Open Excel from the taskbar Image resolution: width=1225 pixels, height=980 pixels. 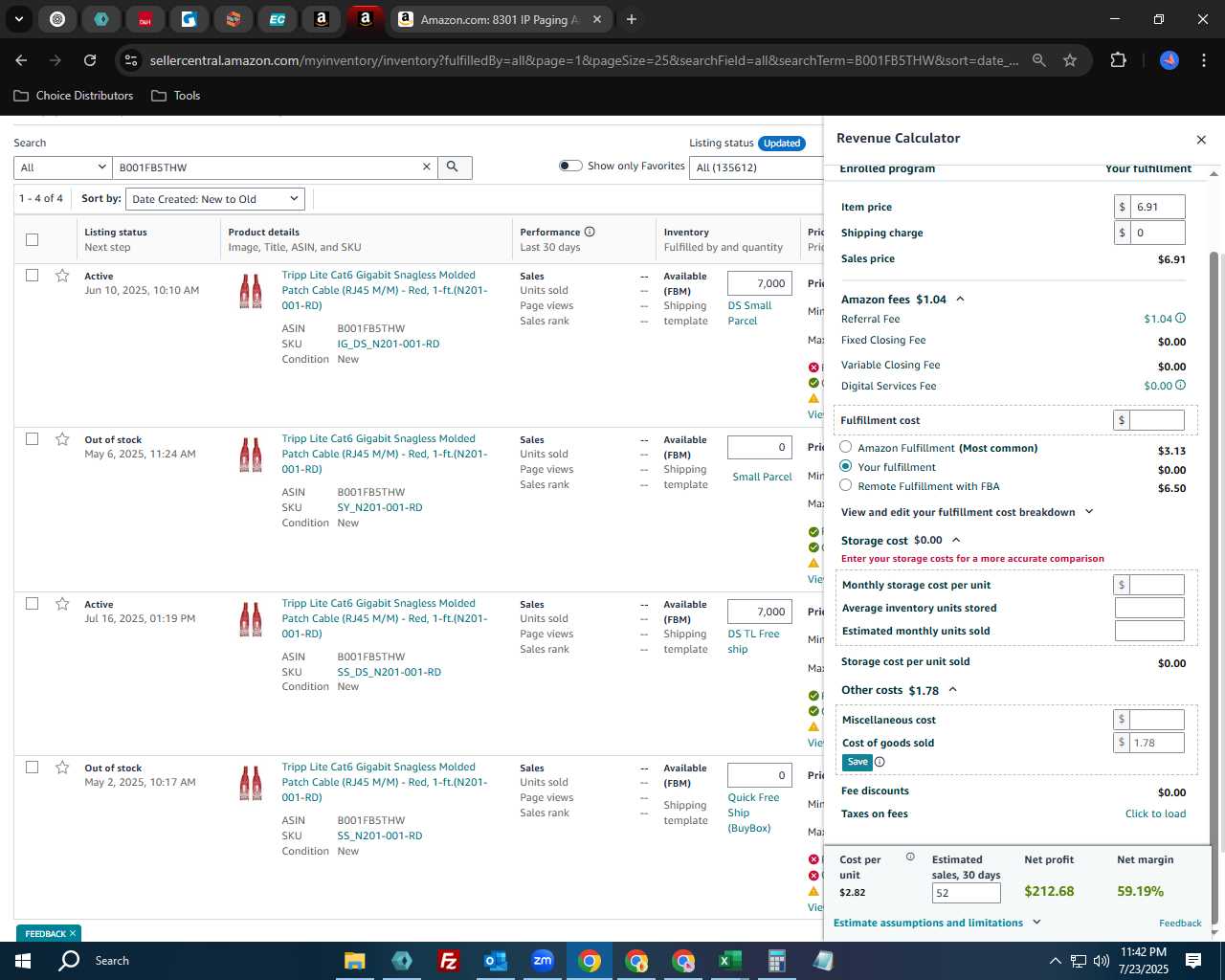[729, 961]
